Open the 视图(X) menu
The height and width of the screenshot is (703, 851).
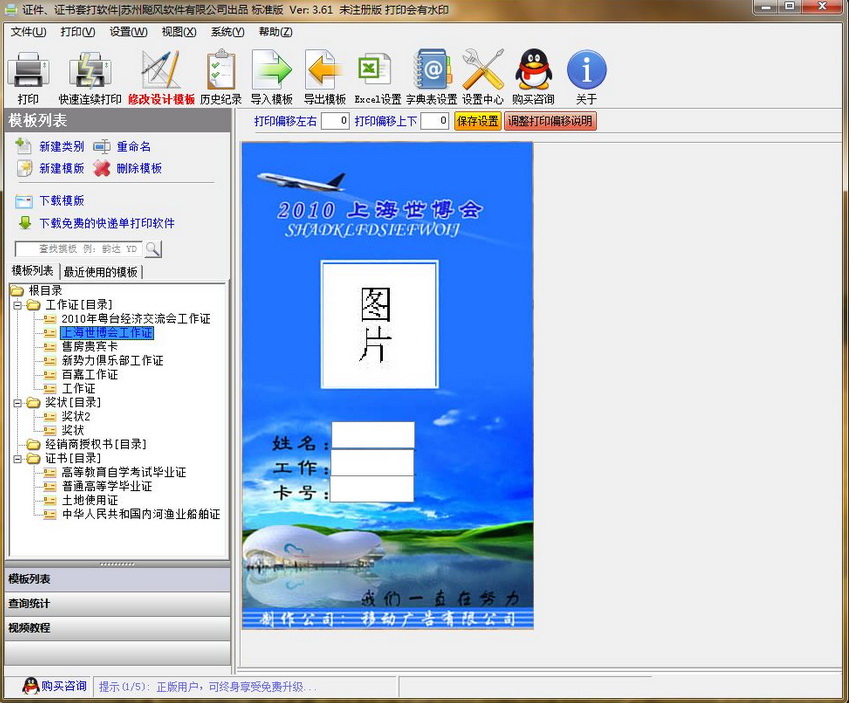point(179,32)
